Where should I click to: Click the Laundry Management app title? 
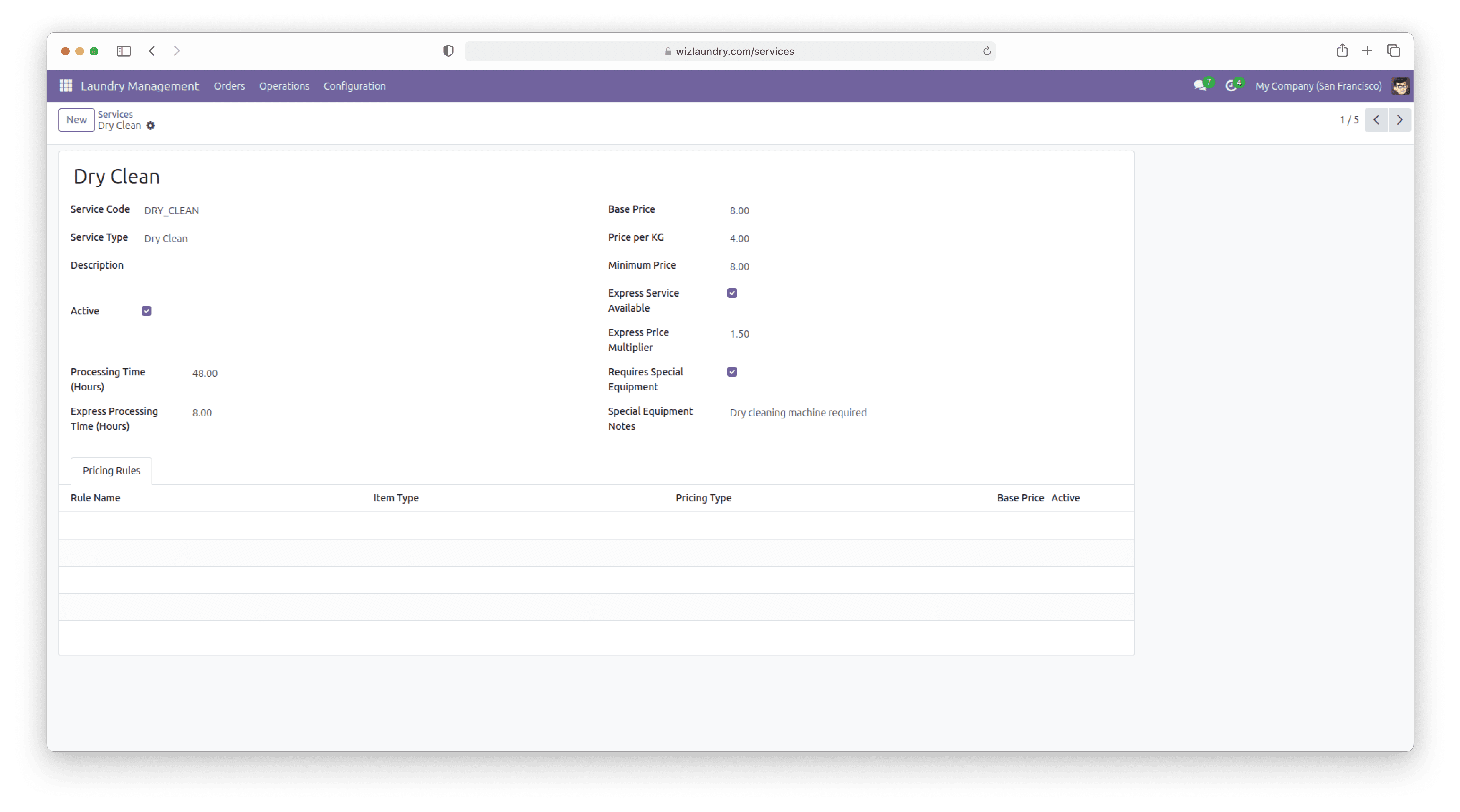click(140, 86)
